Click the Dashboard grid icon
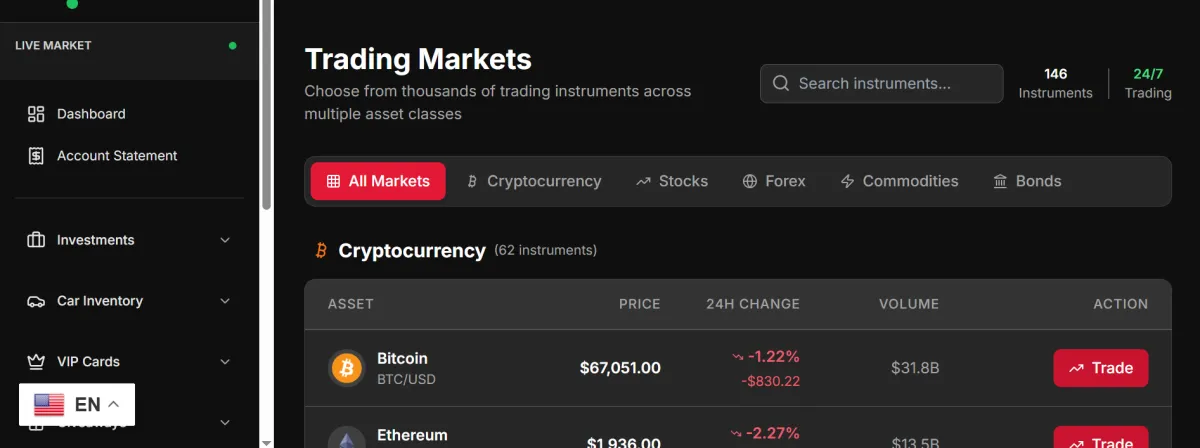This screenshot has width=1200, height=448. pos(36,114)
